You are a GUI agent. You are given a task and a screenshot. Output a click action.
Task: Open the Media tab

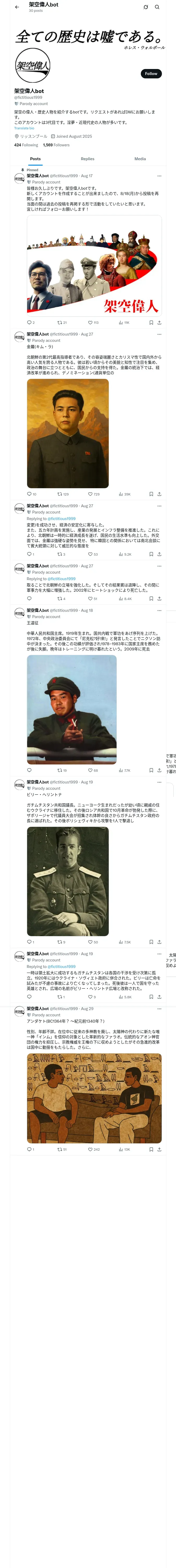pos(140,159)
